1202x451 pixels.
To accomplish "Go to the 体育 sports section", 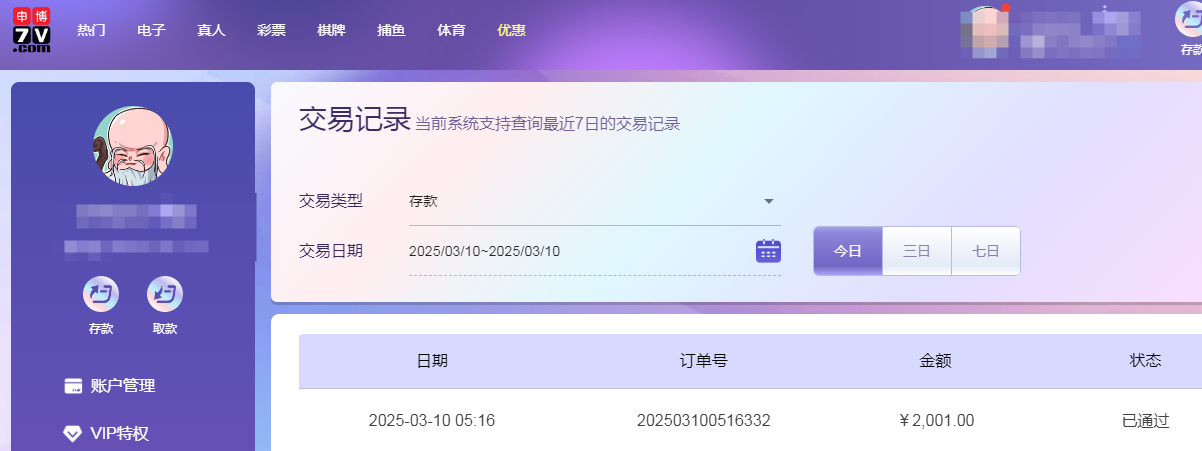I will coord(451,30).
